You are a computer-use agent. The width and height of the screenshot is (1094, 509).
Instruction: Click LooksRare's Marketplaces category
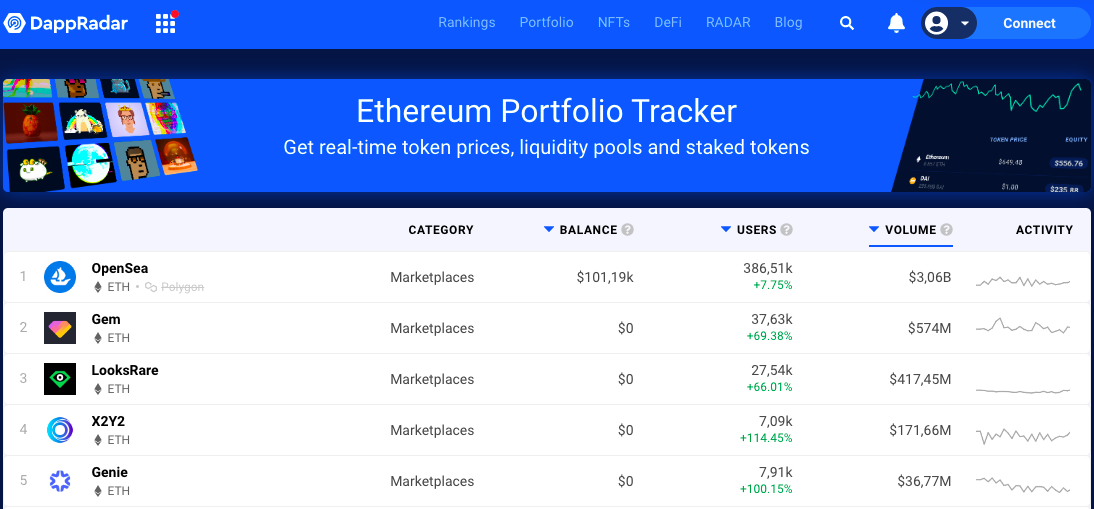tap(432, 379)
